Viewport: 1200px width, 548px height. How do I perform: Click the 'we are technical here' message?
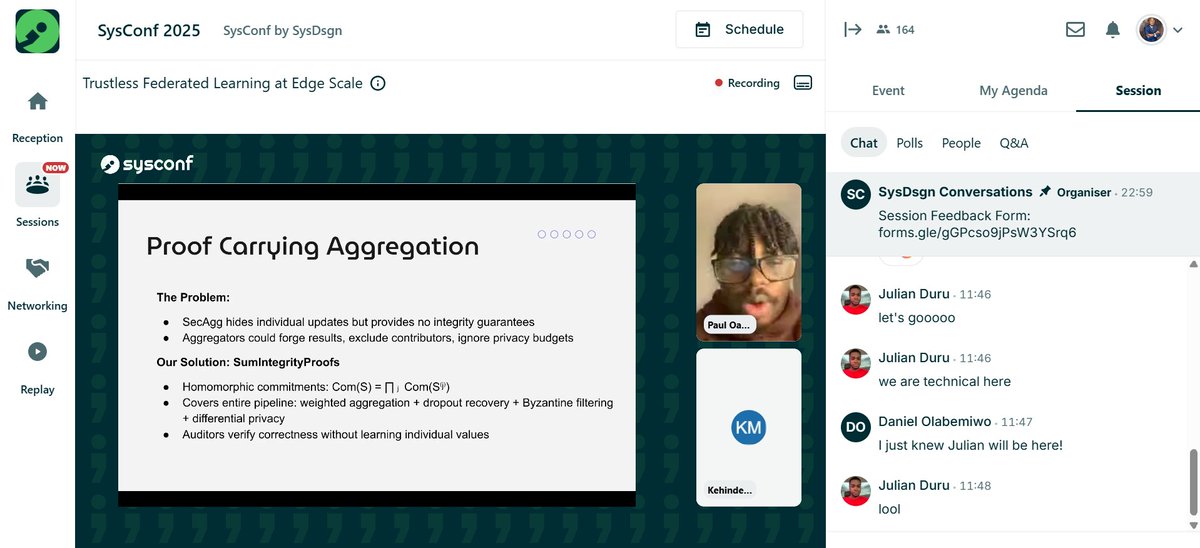click(x=944, y=381)
